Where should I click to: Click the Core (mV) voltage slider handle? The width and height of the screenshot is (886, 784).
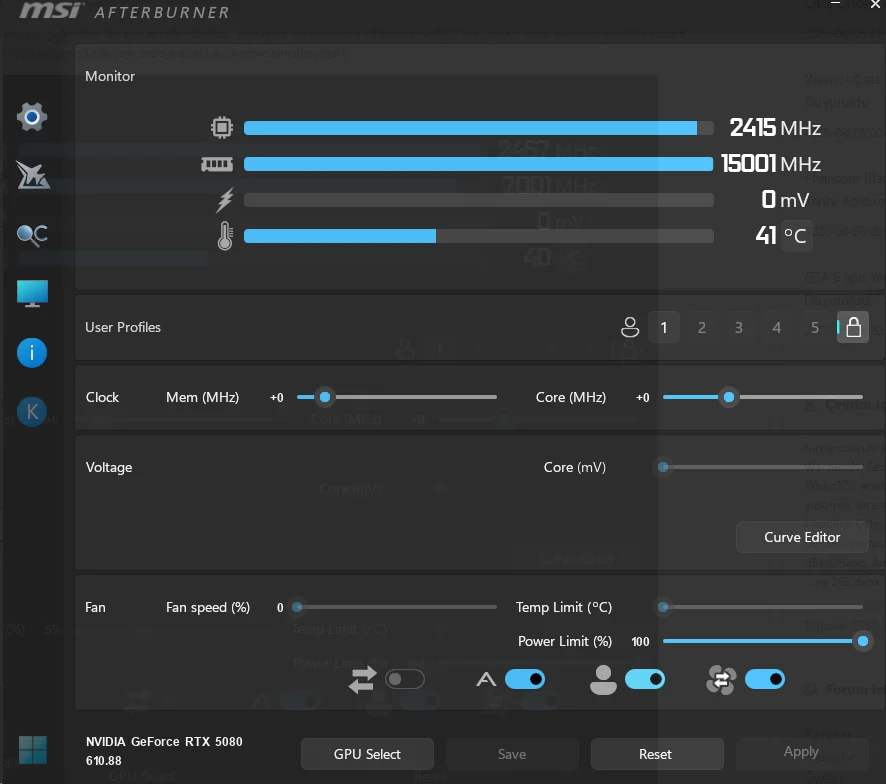click(663, 467)
